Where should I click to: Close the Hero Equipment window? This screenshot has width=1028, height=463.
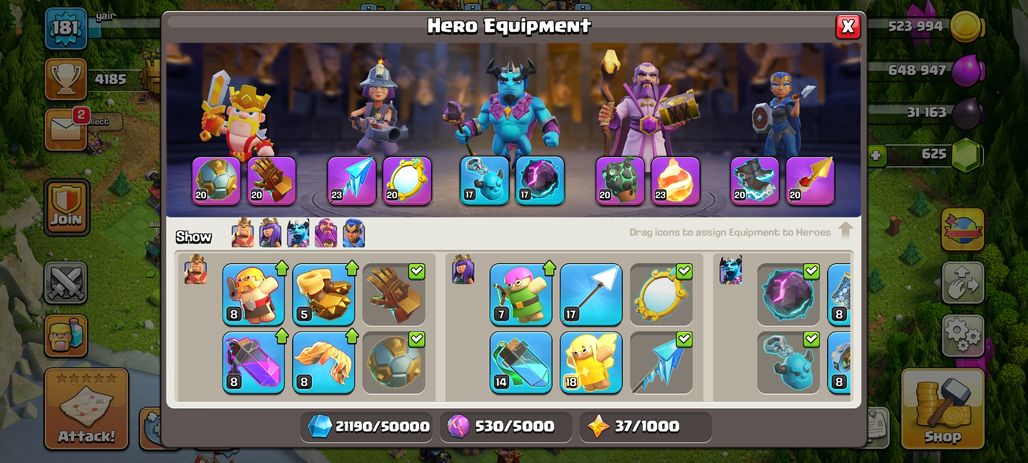848,26
